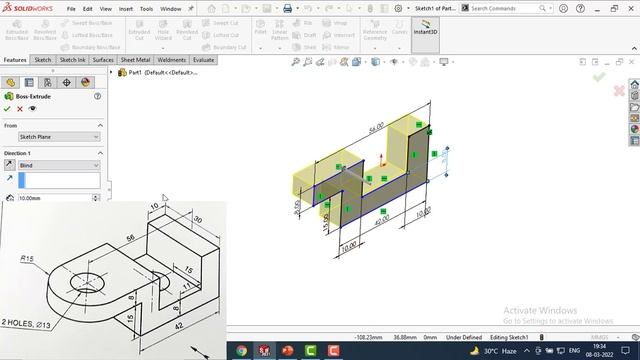The height and width of the screenshot is (360, 640).
Task: Collapse the Direction 1 section
Action: pyautogui.click(x=100, y=153)
